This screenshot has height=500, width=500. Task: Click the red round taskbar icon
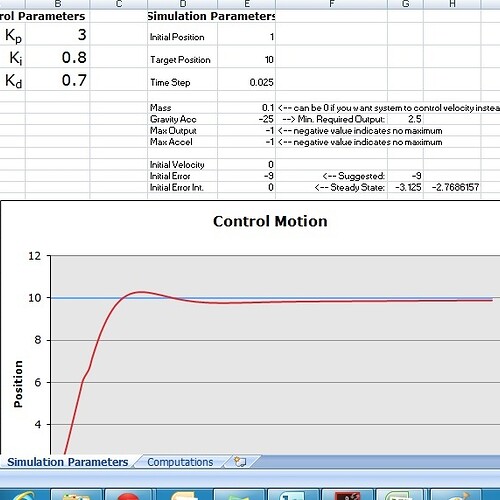tap(128, 495)
